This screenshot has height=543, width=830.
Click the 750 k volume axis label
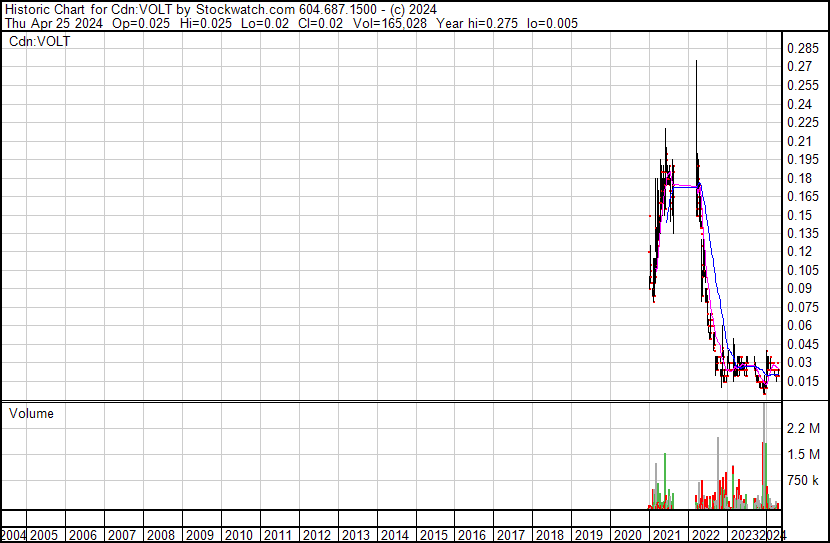pyautogui.click(x=803, y=480)
